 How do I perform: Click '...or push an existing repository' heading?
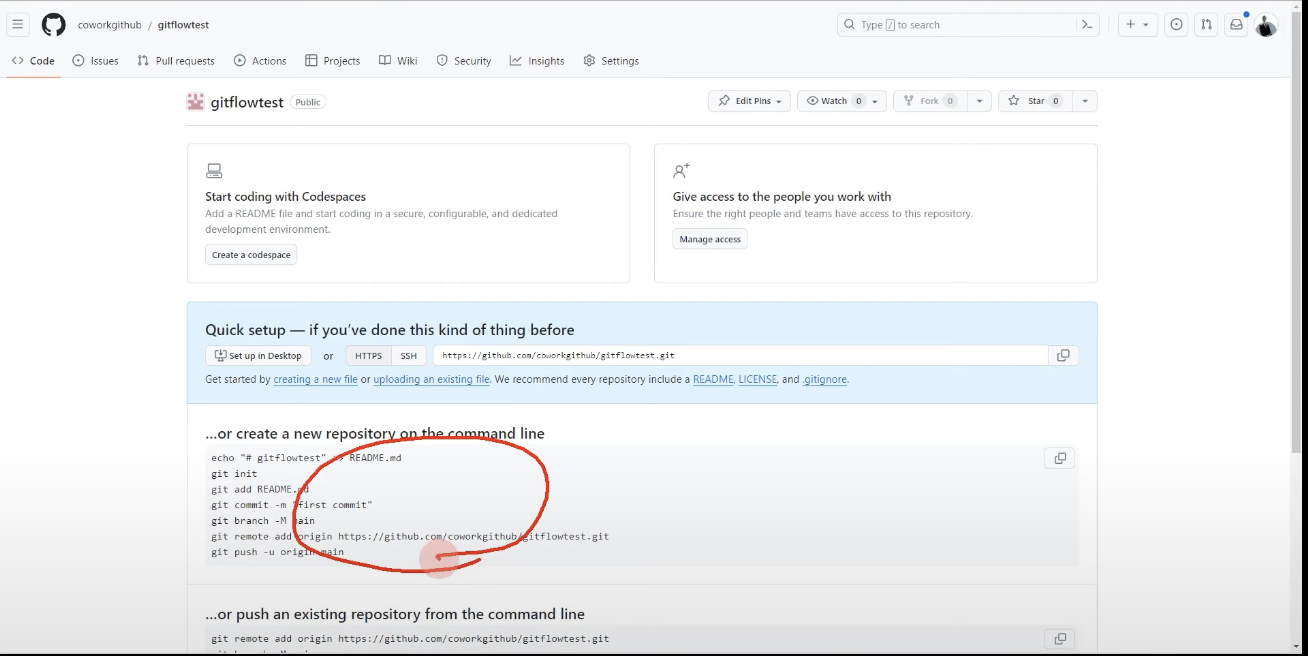395,614
